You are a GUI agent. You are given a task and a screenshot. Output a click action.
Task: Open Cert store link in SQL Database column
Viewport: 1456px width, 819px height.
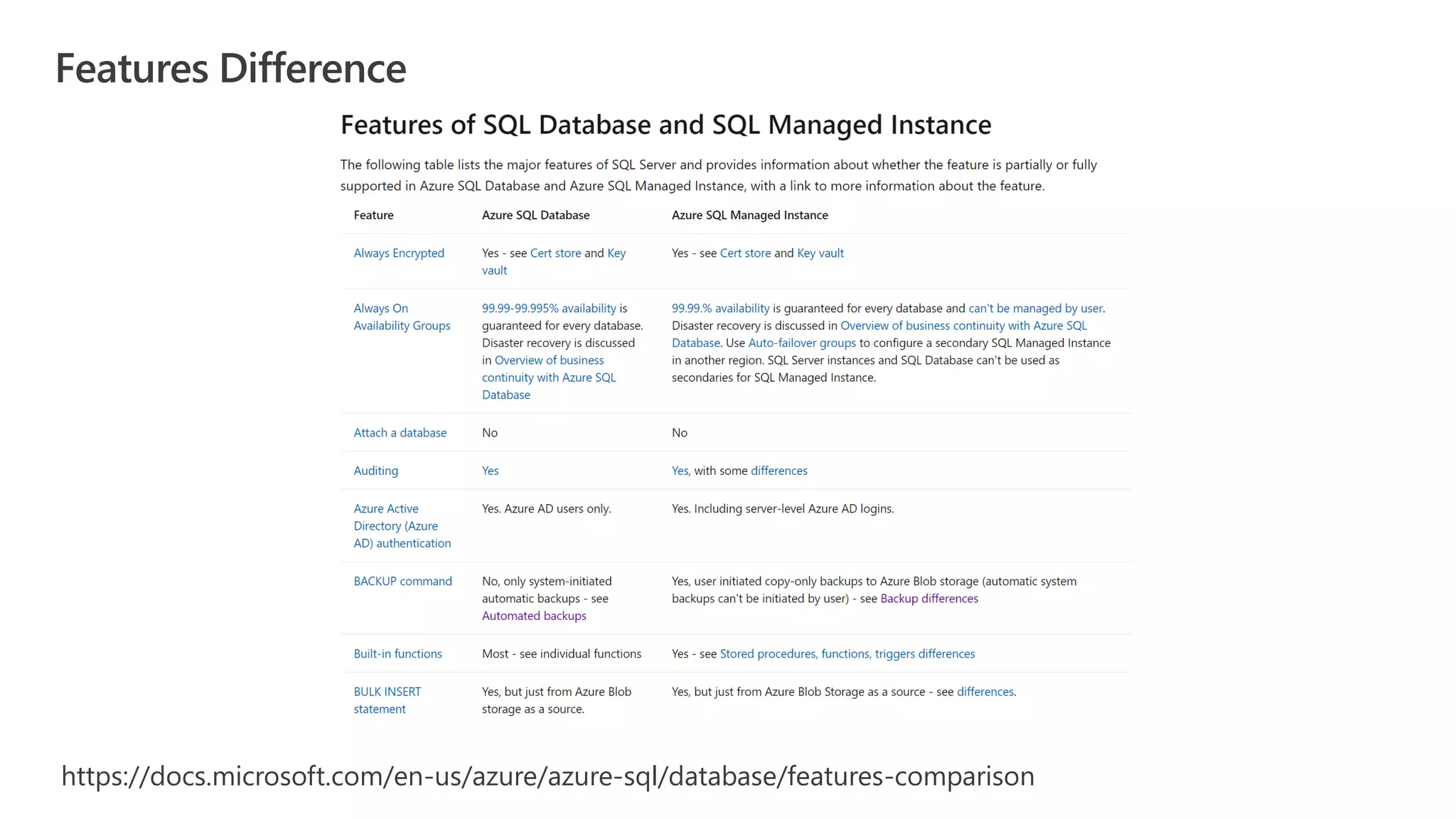555,253
